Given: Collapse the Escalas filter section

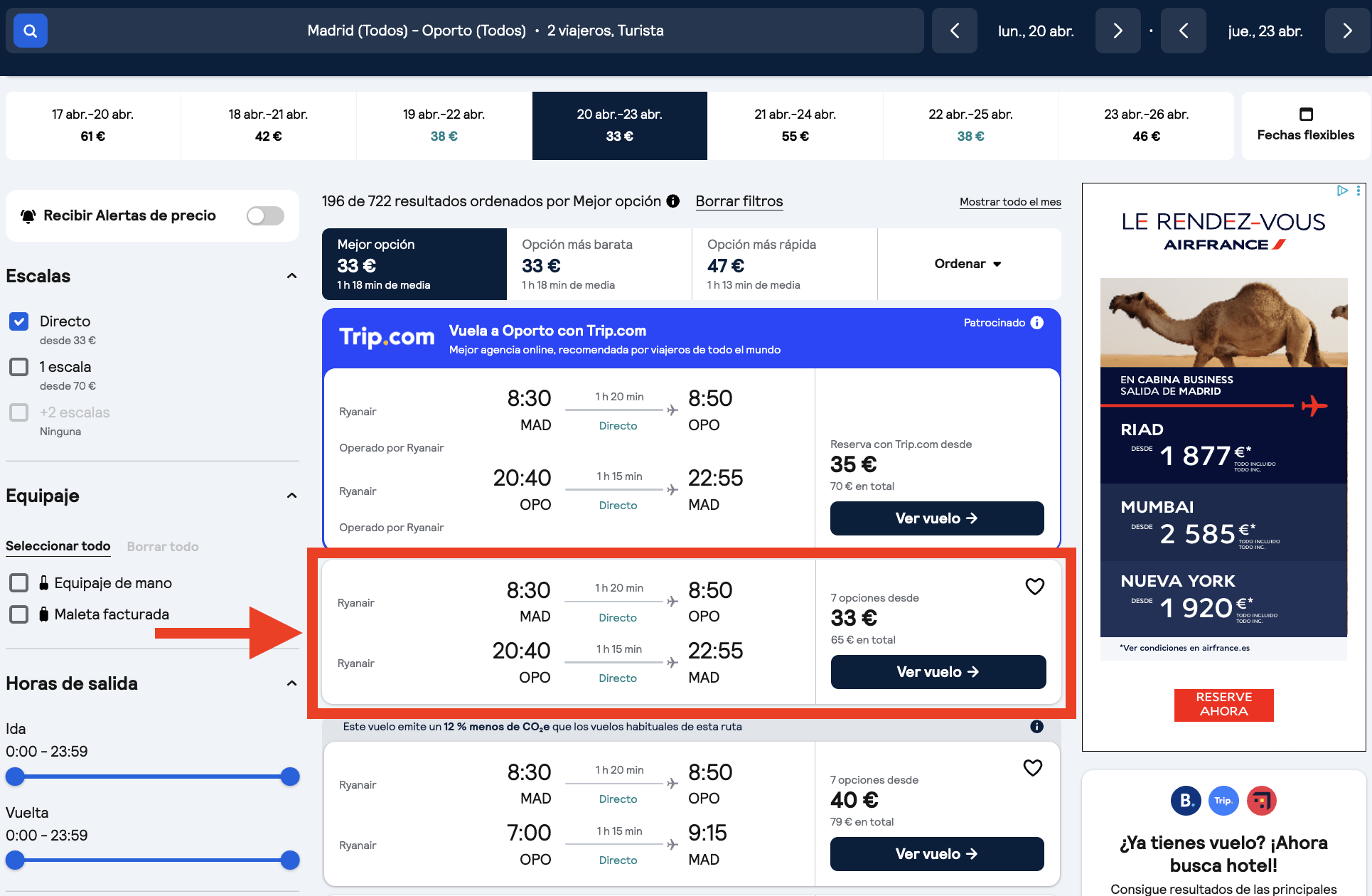Looking at the screenshot, I should tap(291, 276).
